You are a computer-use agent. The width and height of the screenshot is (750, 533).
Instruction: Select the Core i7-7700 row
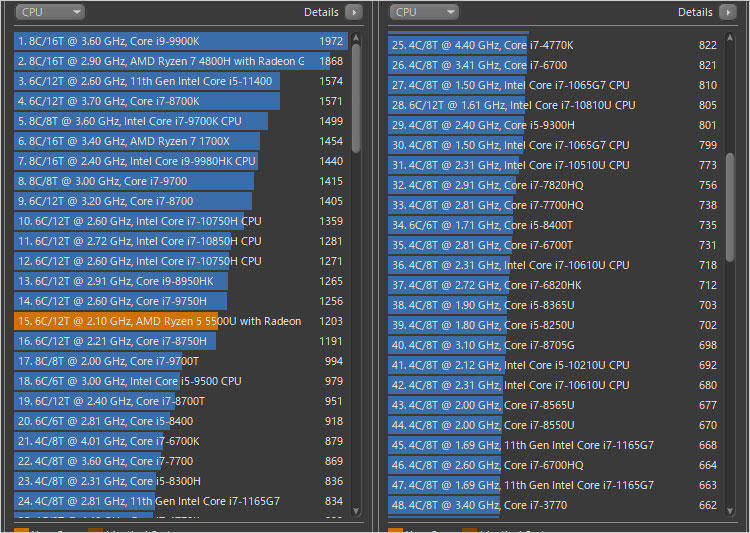[181, 461]
